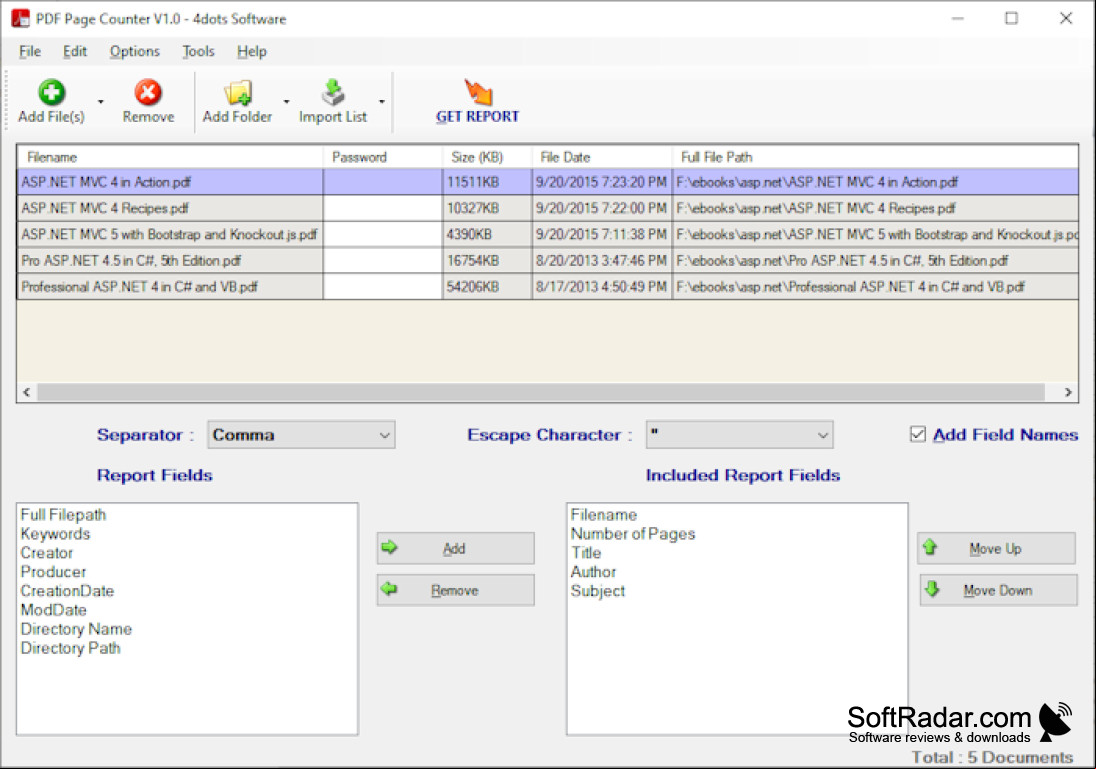Click the Move Down button label
This screenshot has width=1096, height=769.
pos(997,591)
